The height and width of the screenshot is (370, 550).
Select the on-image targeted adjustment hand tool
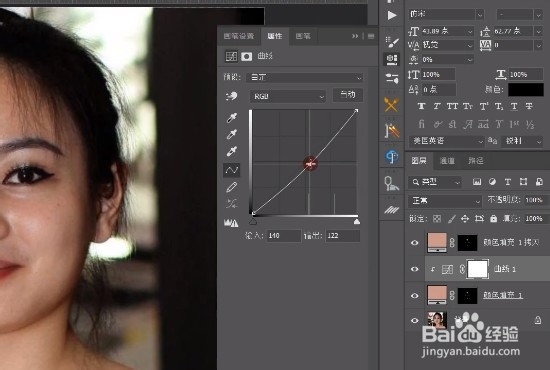click(x=232, y=96)
